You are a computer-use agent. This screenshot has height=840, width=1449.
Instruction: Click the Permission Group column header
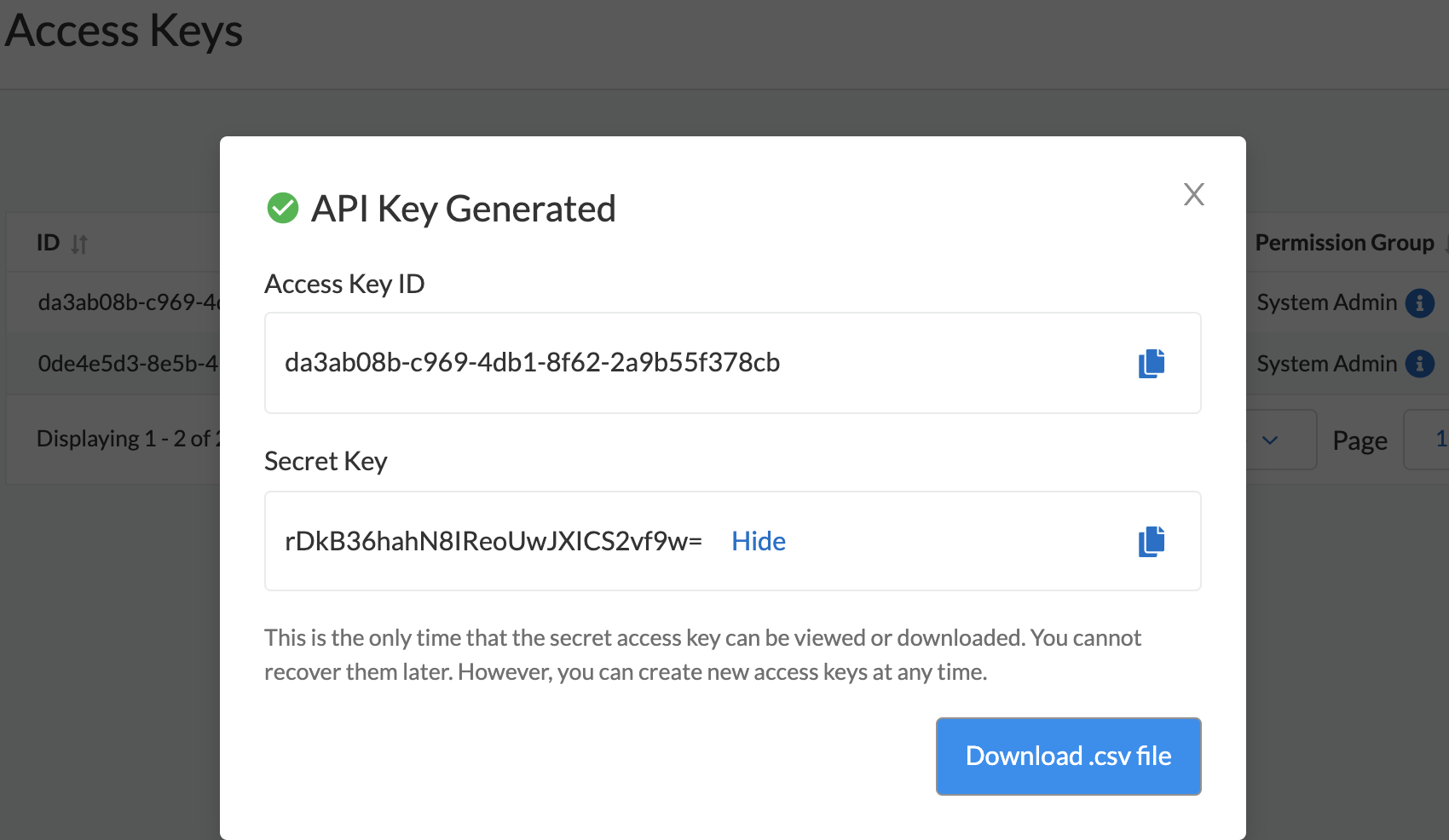pos(1344,243)
